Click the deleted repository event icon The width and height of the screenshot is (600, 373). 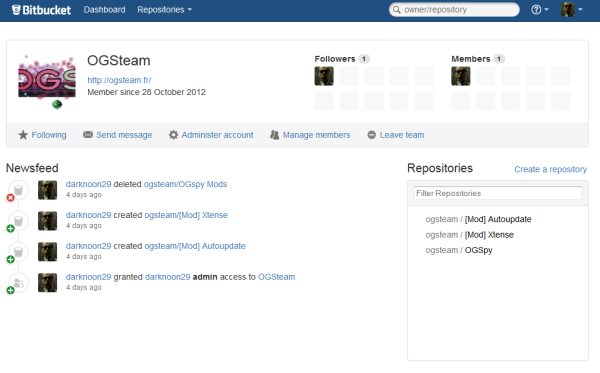pos(18,190)
